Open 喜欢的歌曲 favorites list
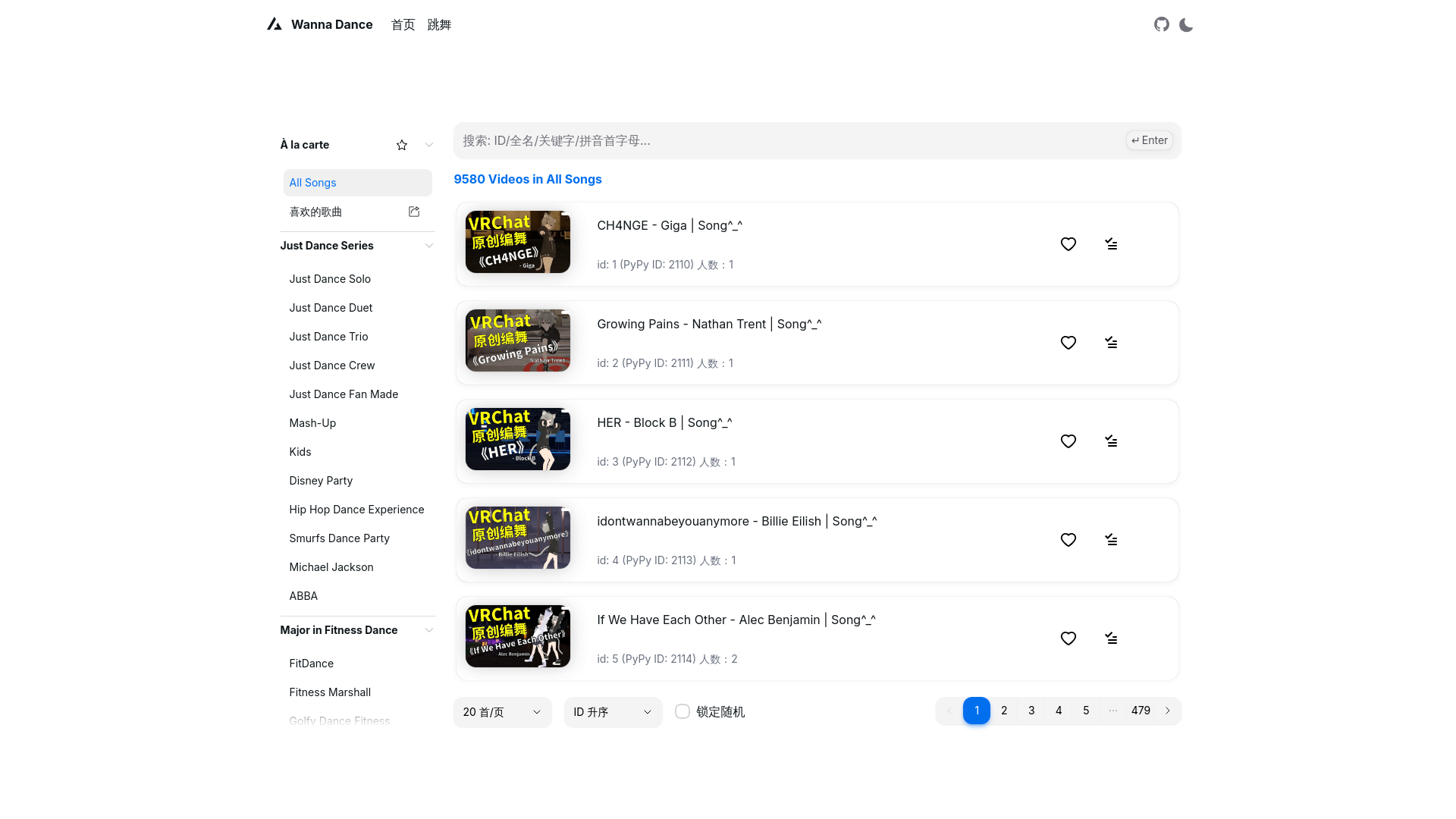The height and width of the screenshot is (819, 1456). pos(315,212)
